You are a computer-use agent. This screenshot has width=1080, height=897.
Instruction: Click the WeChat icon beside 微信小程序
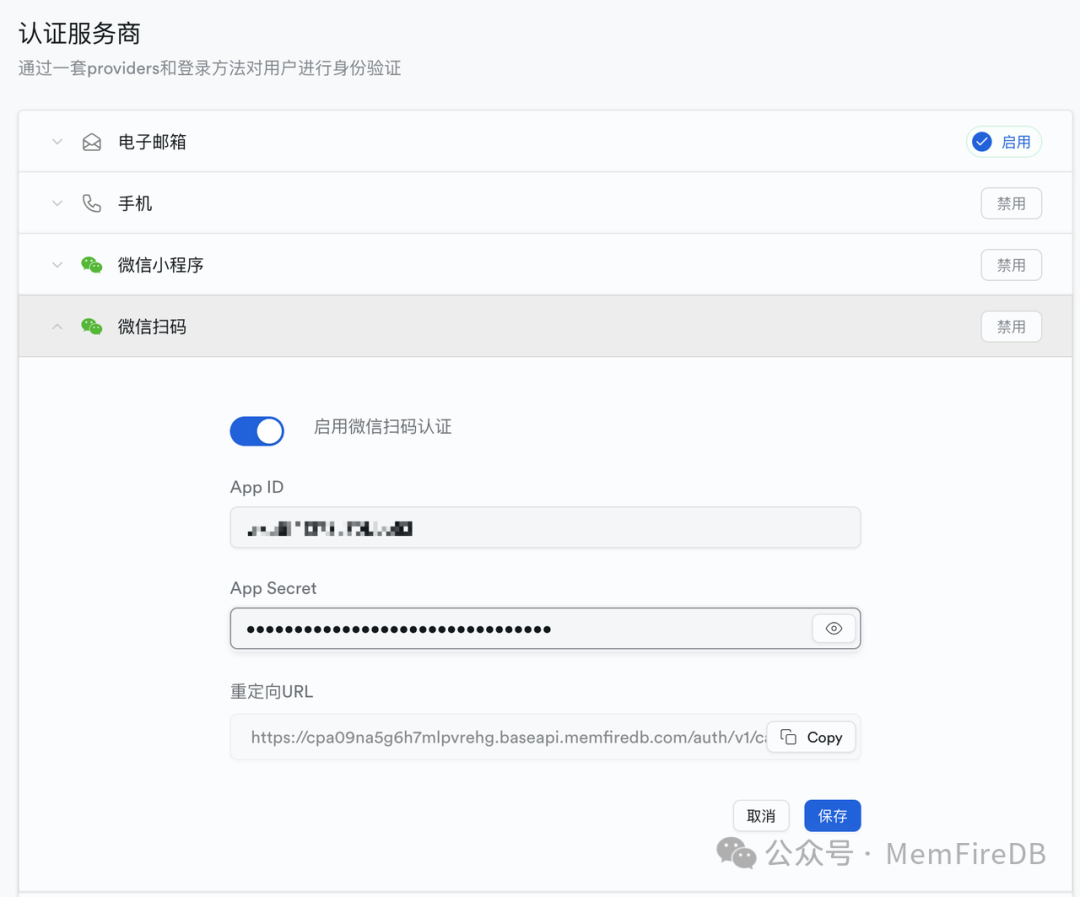92,265
